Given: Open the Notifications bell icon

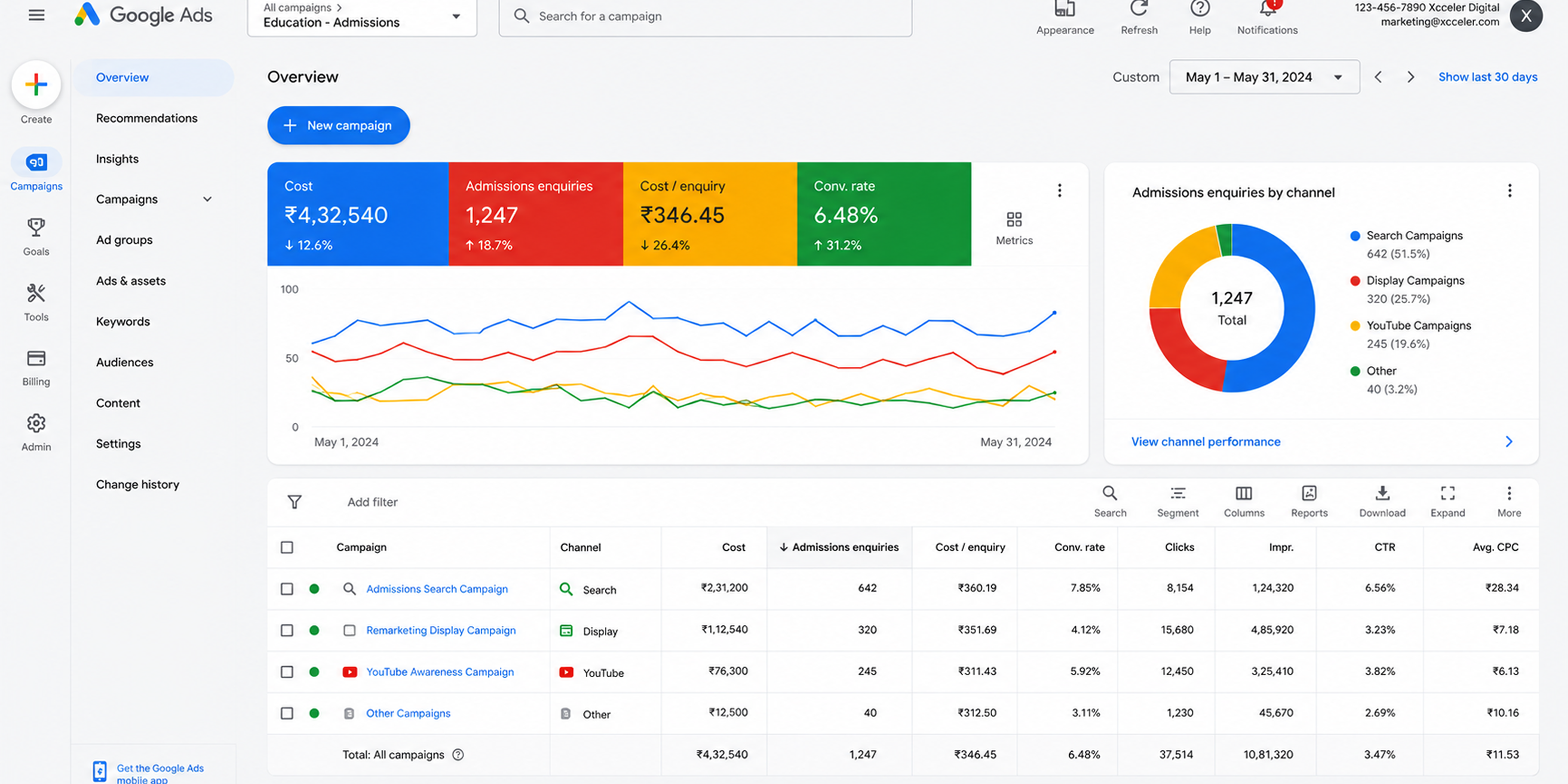Looking at the screenshot, I should (1267, 8).
